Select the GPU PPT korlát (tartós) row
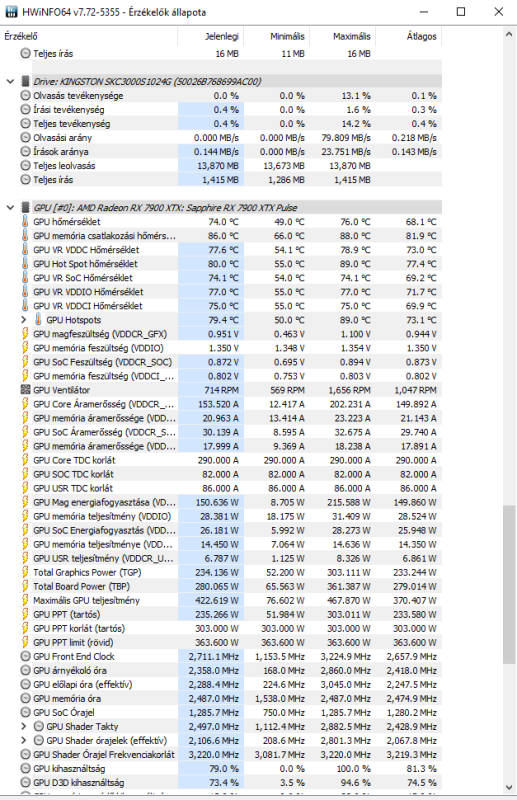 [230, 629]
